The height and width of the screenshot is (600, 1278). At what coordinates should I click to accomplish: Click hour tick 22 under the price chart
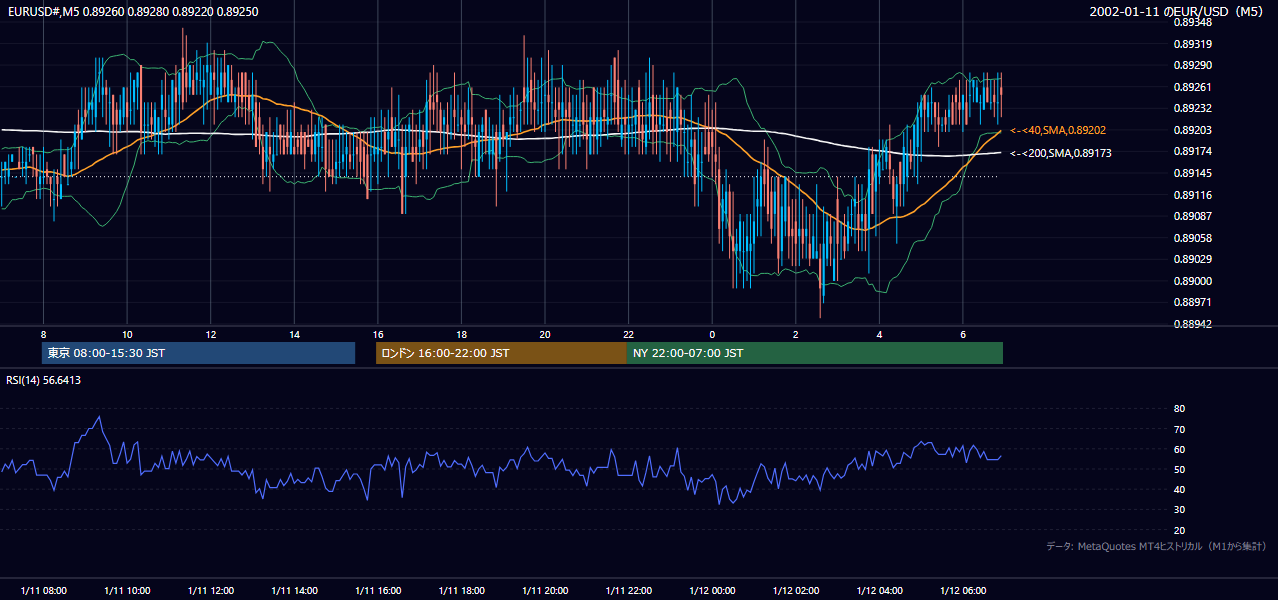628,334
